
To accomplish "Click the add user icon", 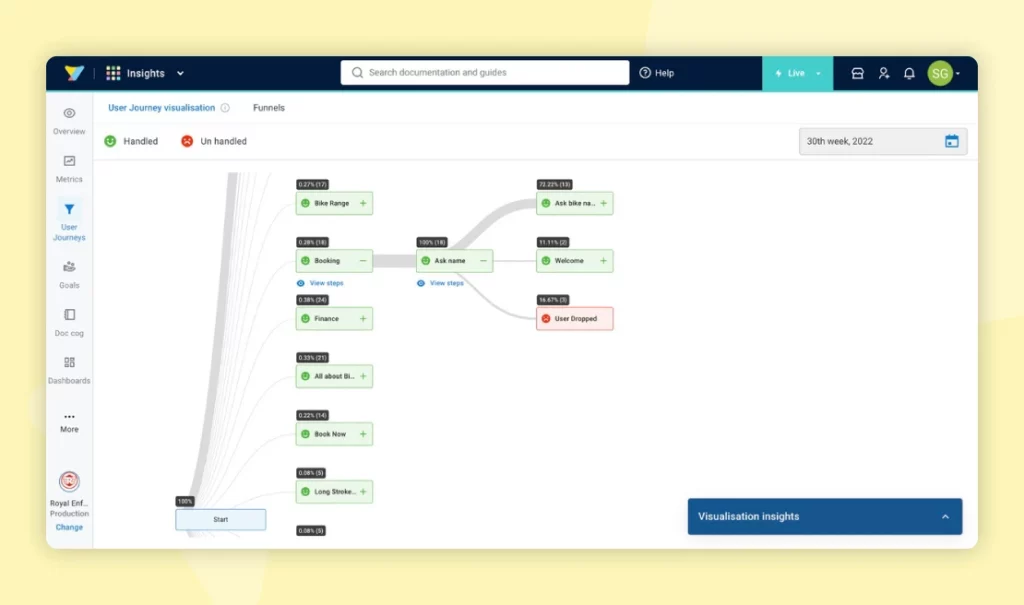I will (x=884, y=73).
